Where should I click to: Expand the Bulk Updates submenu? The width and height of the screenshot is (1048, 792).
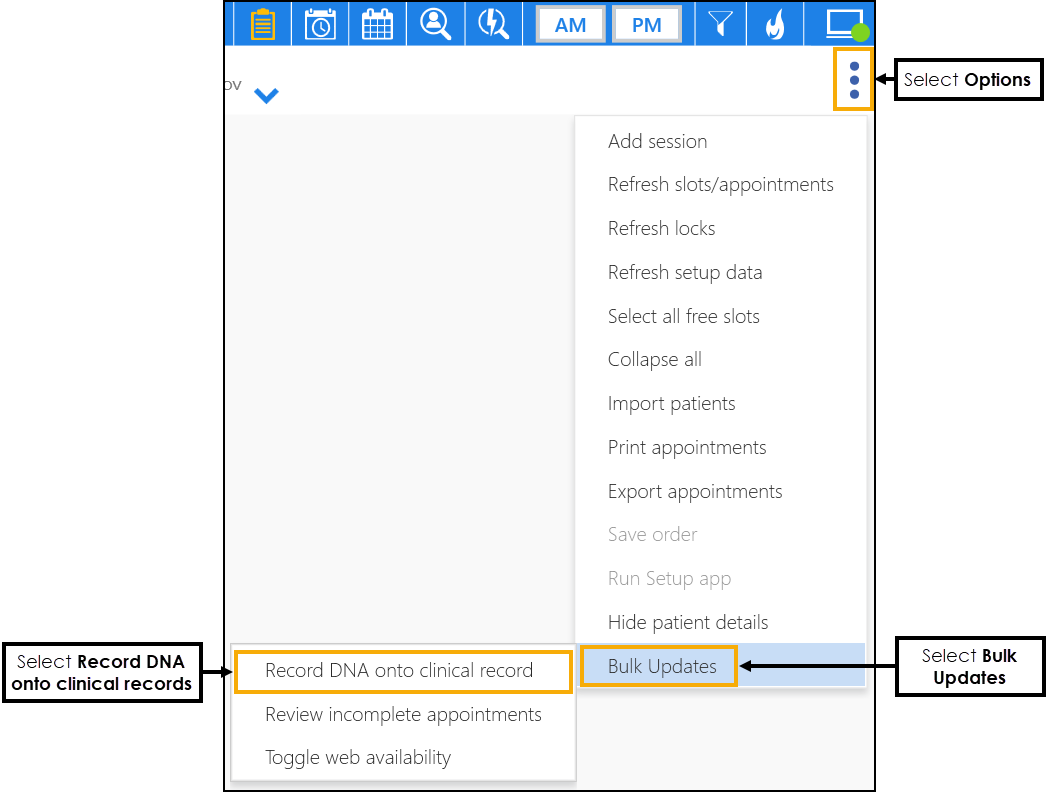click(x=662, y=667)
